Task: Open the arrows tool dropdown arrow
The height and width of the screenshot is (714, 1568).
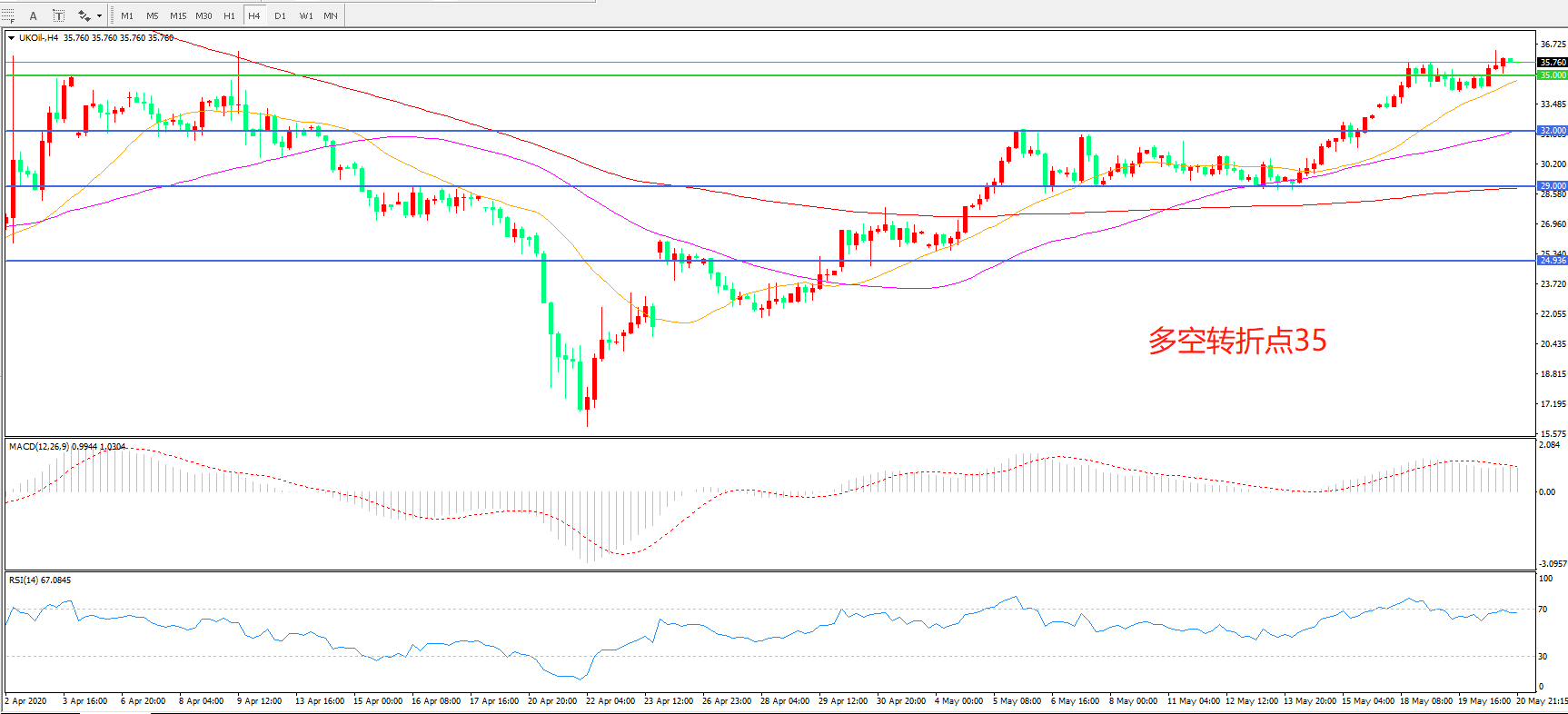Action: coord(99,15)
